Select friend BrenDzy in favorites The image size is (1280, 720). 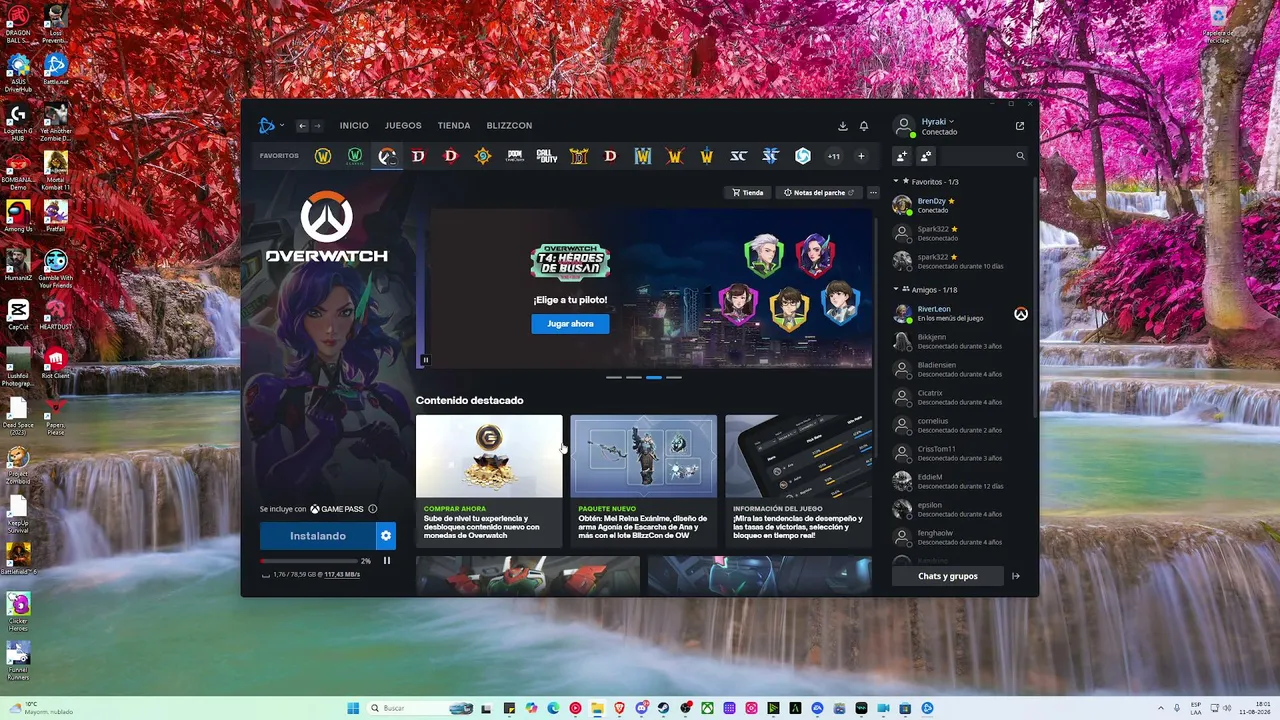pos(960,205)
